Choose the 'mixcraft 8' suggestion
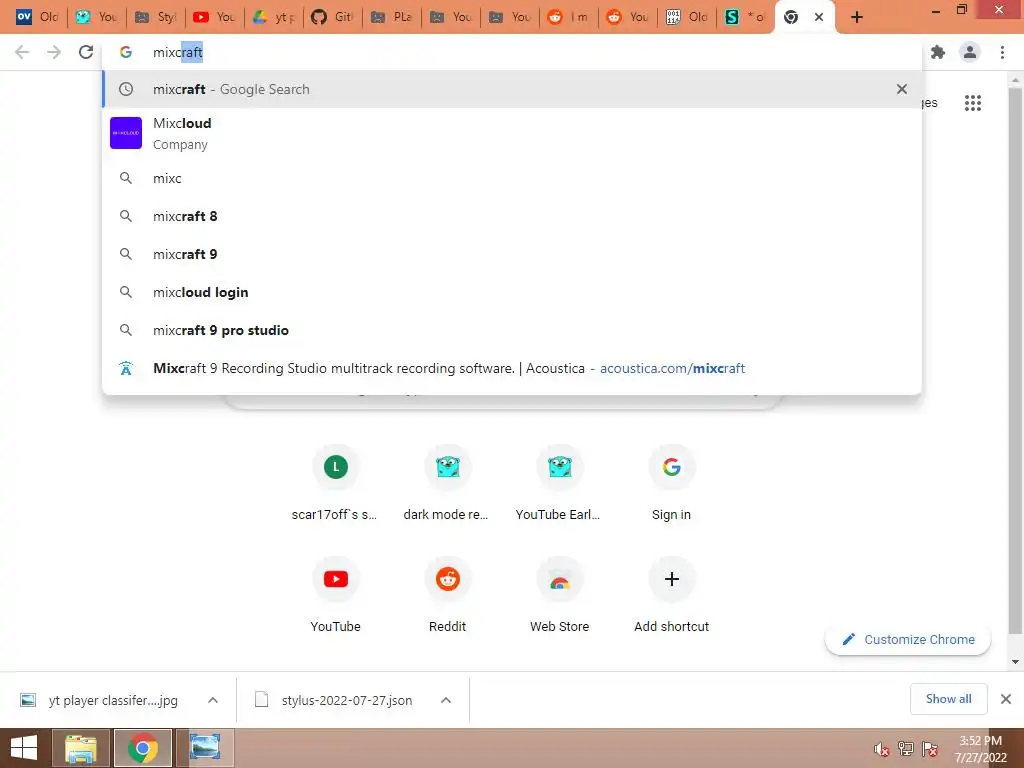The image size is (1024, 768). tap(512, 216)
